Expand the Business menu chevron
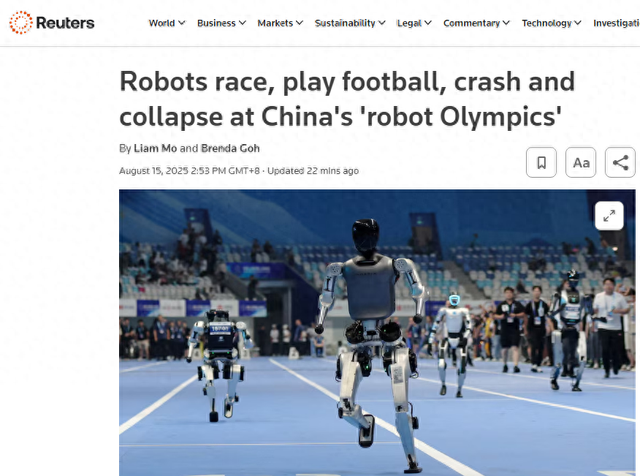 242,23
